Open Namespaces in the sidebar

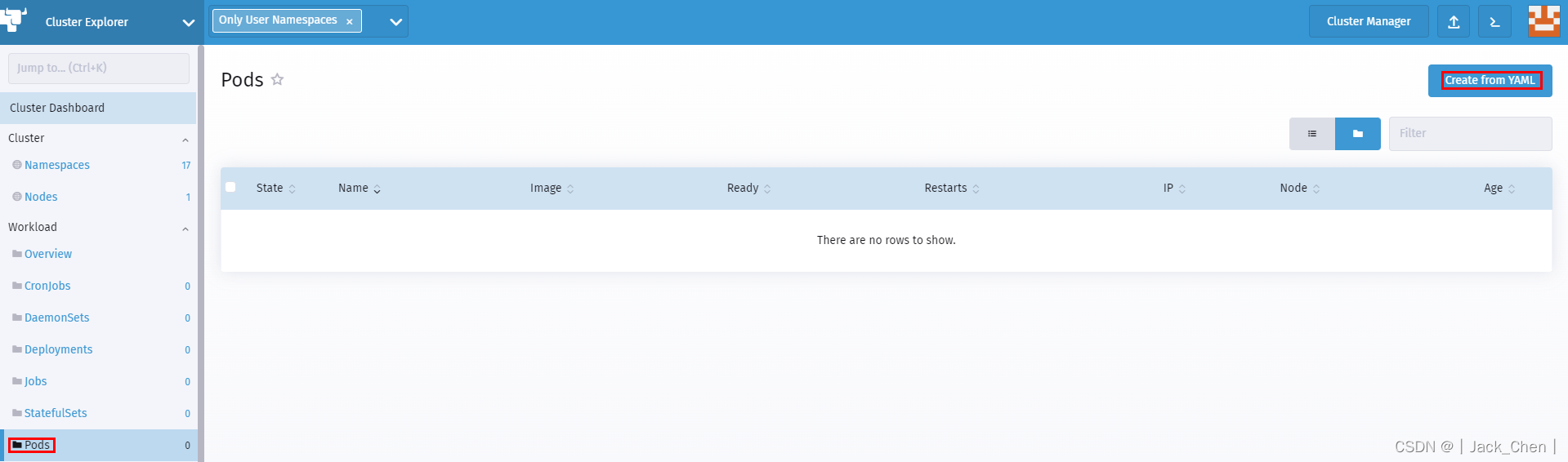57,165
